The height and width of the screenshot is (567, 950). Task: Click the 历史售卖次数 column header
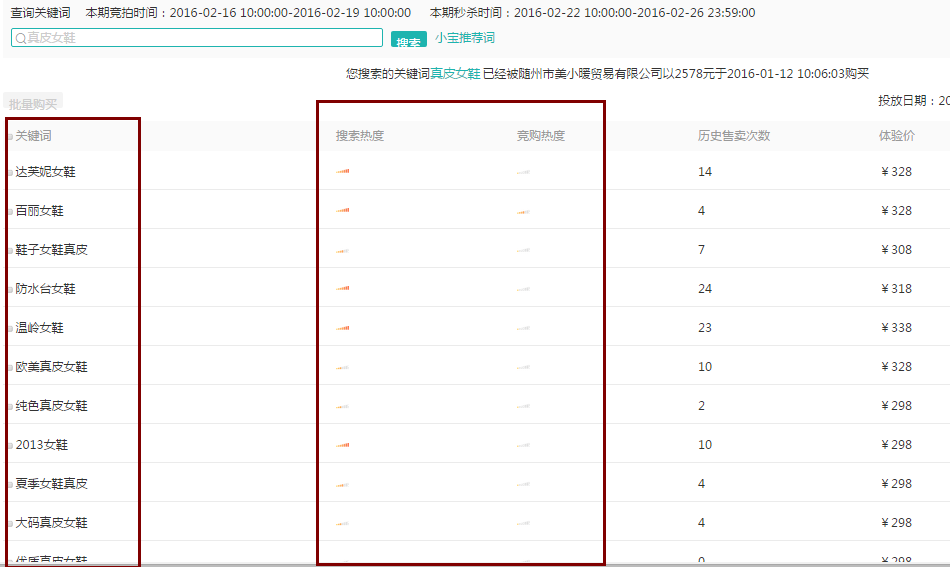734,136
